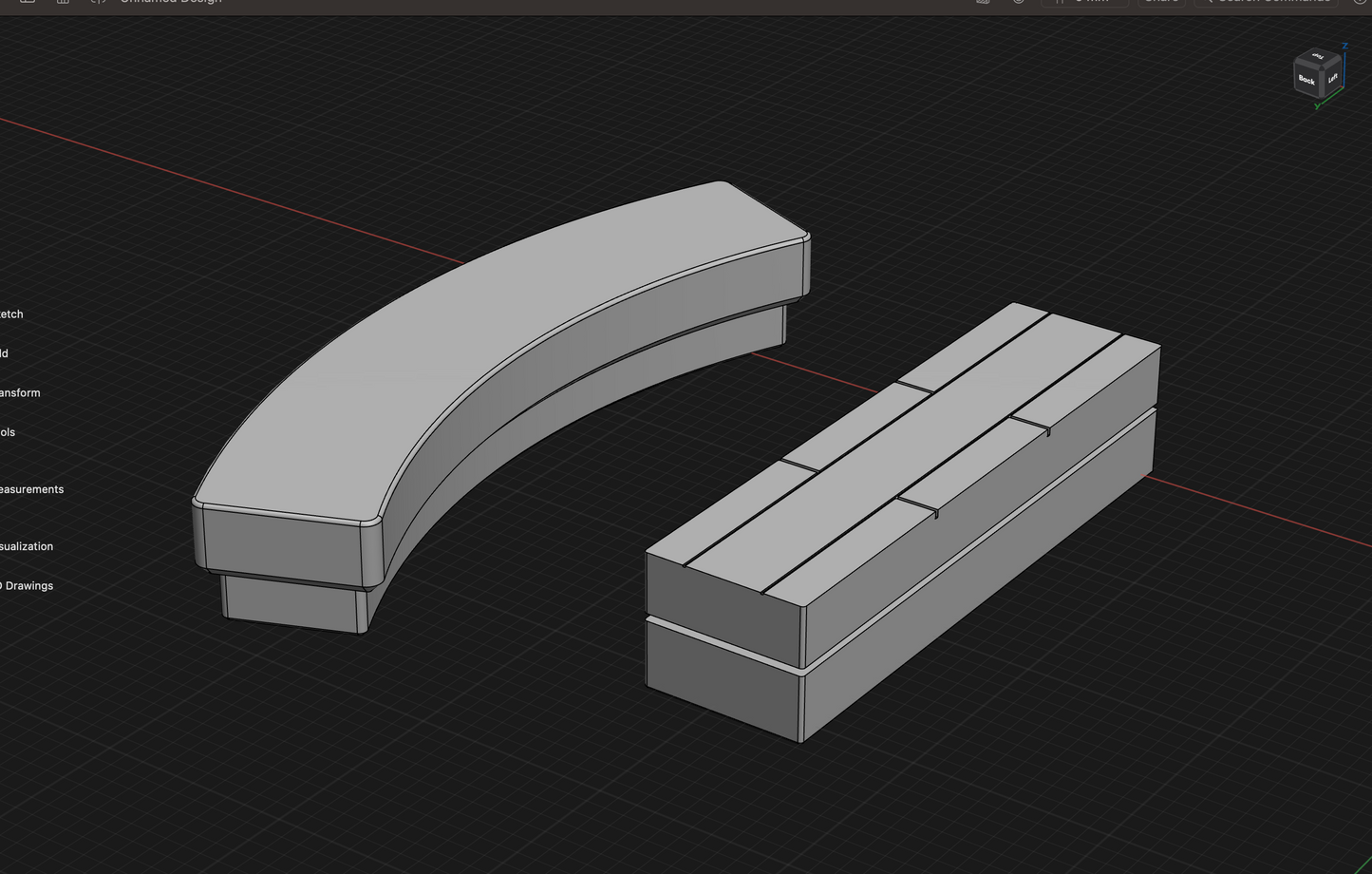Open the Measurements section
Screen dimensions: 1372x874
tap(31, 489)
